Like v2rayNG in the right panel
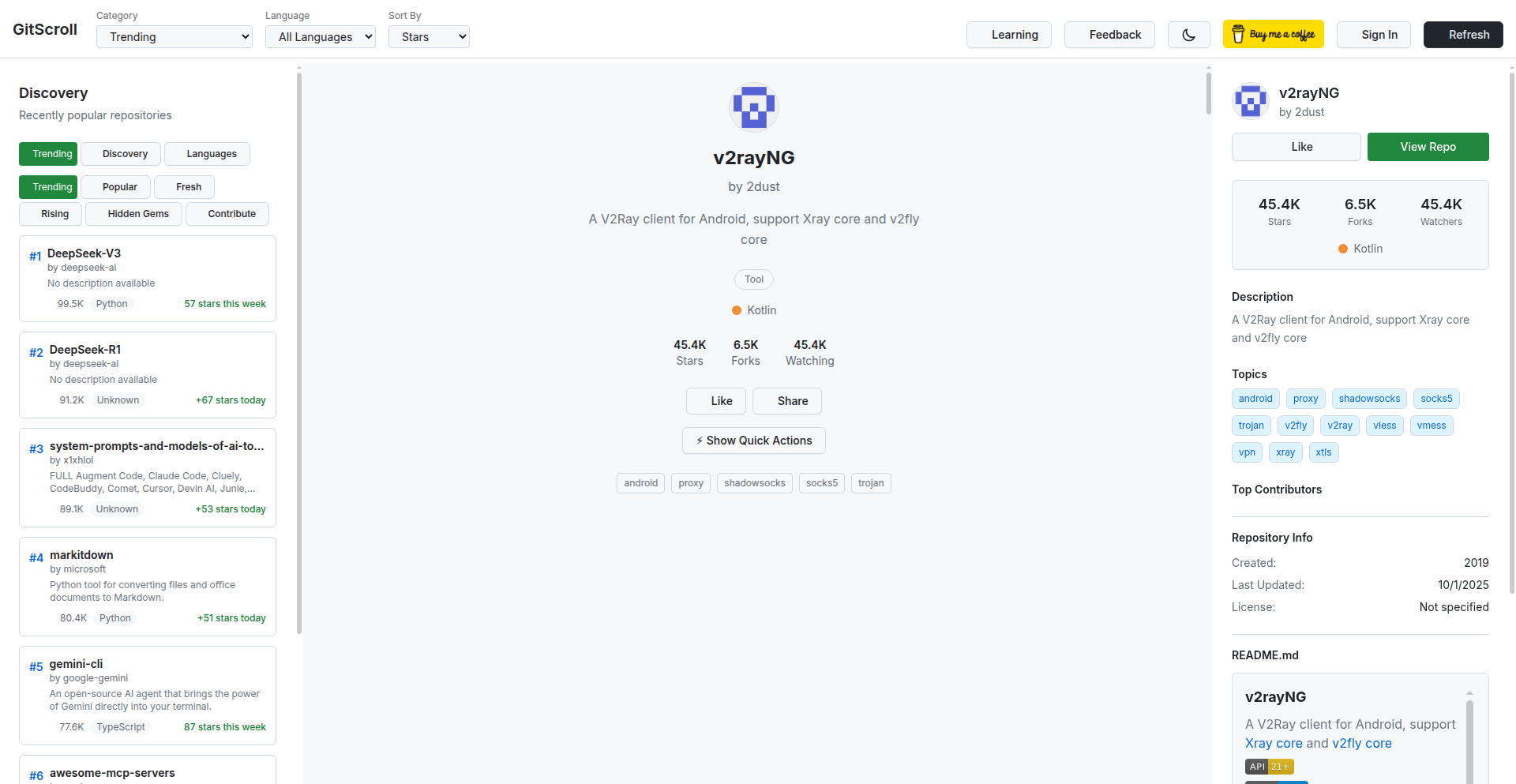Viewport: 1516px width, 784px height. point(1296,147)
